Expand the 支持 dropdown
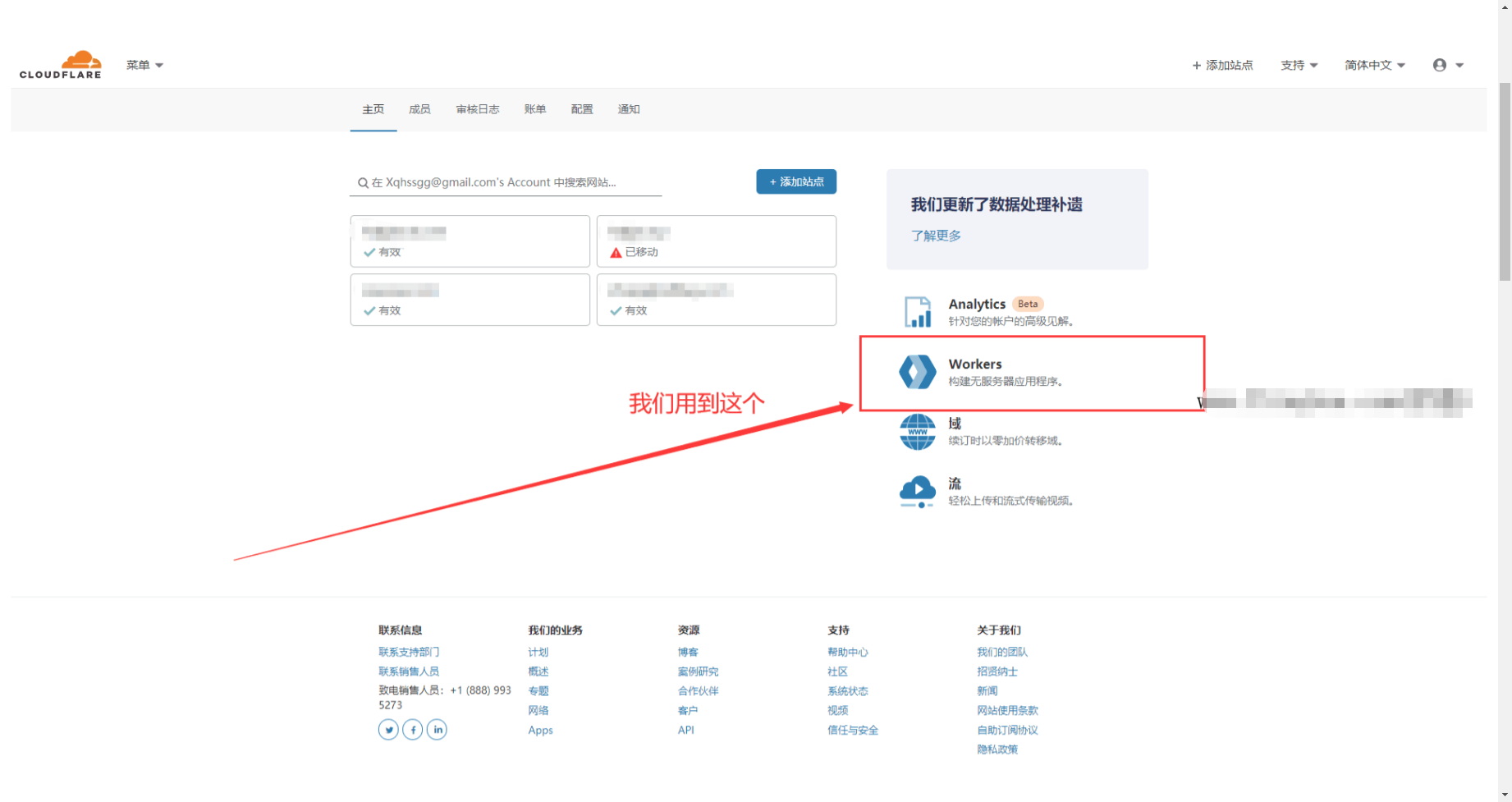 click(1299, 65)
